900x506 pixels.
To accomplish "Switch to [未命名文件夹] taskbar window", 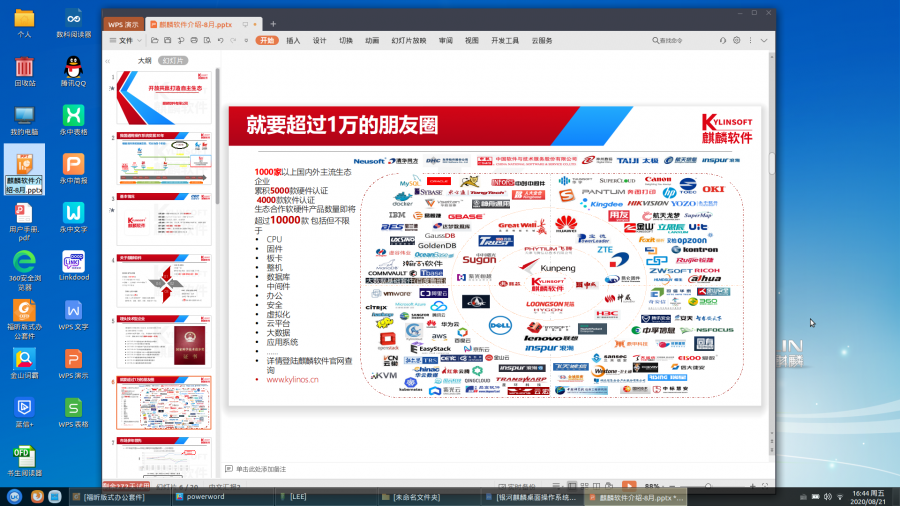I will [x=430, y=497].
